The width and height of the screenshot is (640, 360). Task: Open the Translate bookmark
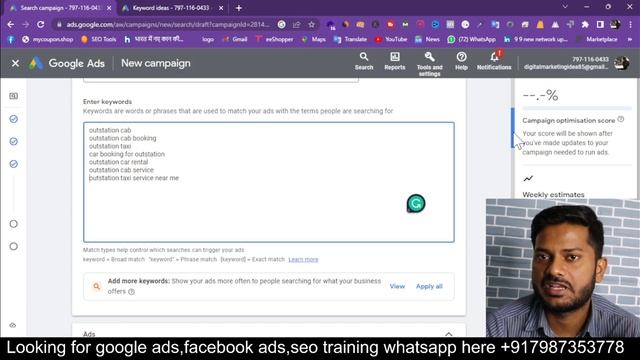[351, 40]
